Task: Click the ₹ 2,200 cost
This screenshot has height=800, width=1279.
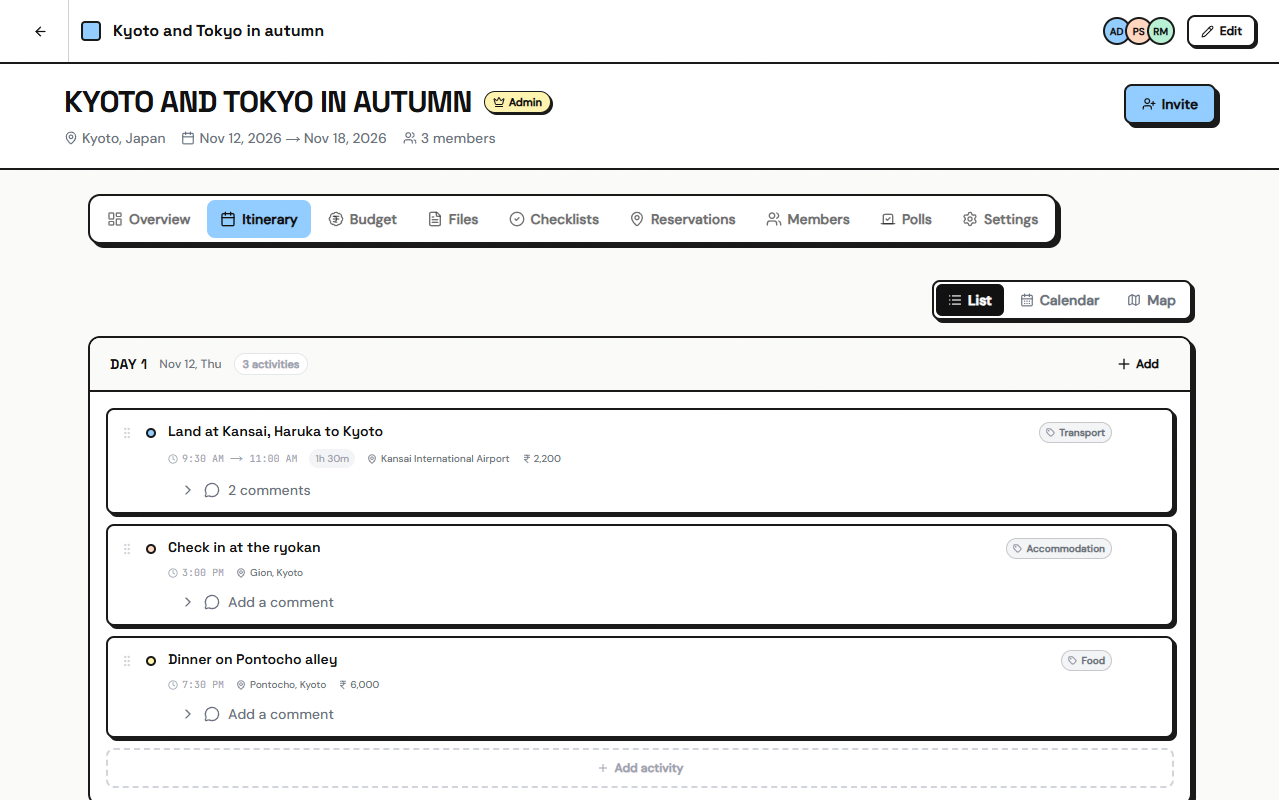Action: pos(542,459)
